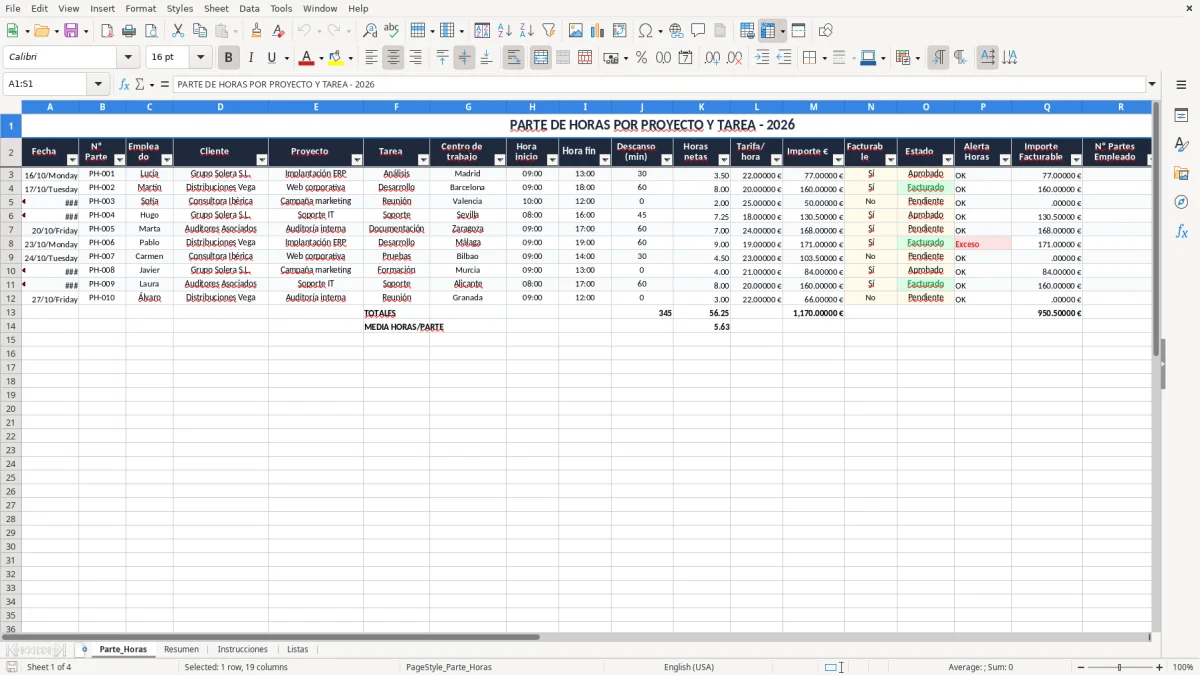Toggle Center Horizontally alignment
The width and height of the screenshot is (1200, 675).
[393, 58]
